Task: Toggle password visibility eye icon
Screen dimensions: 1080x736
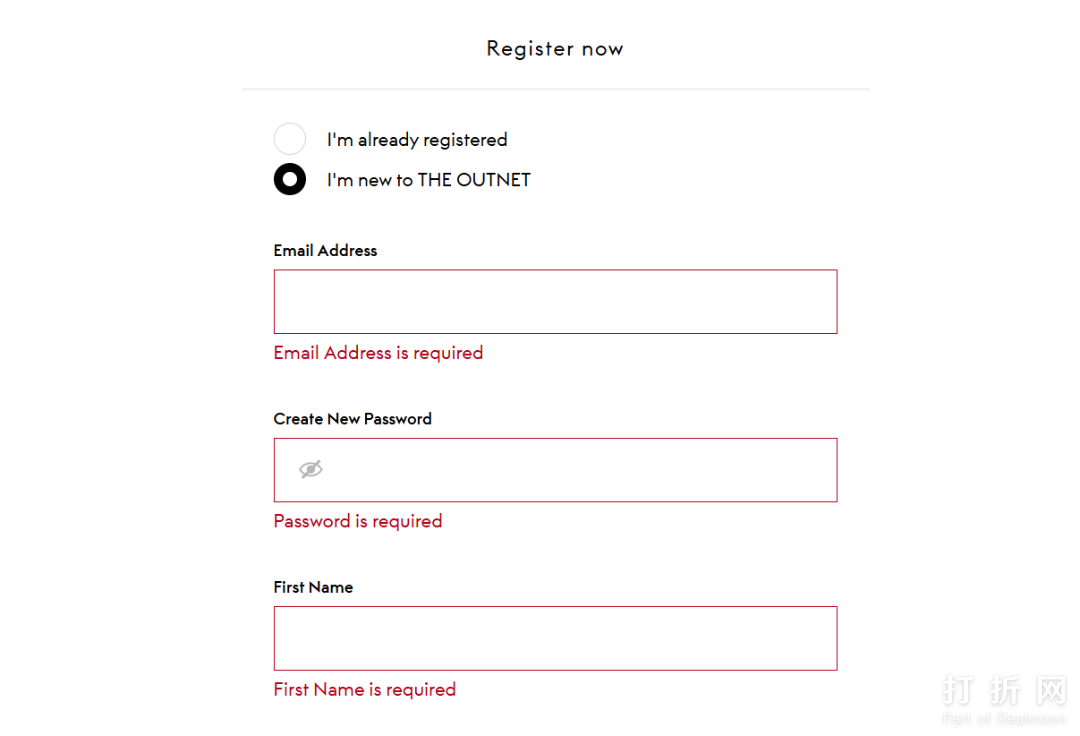Action: tap(311, 469)
